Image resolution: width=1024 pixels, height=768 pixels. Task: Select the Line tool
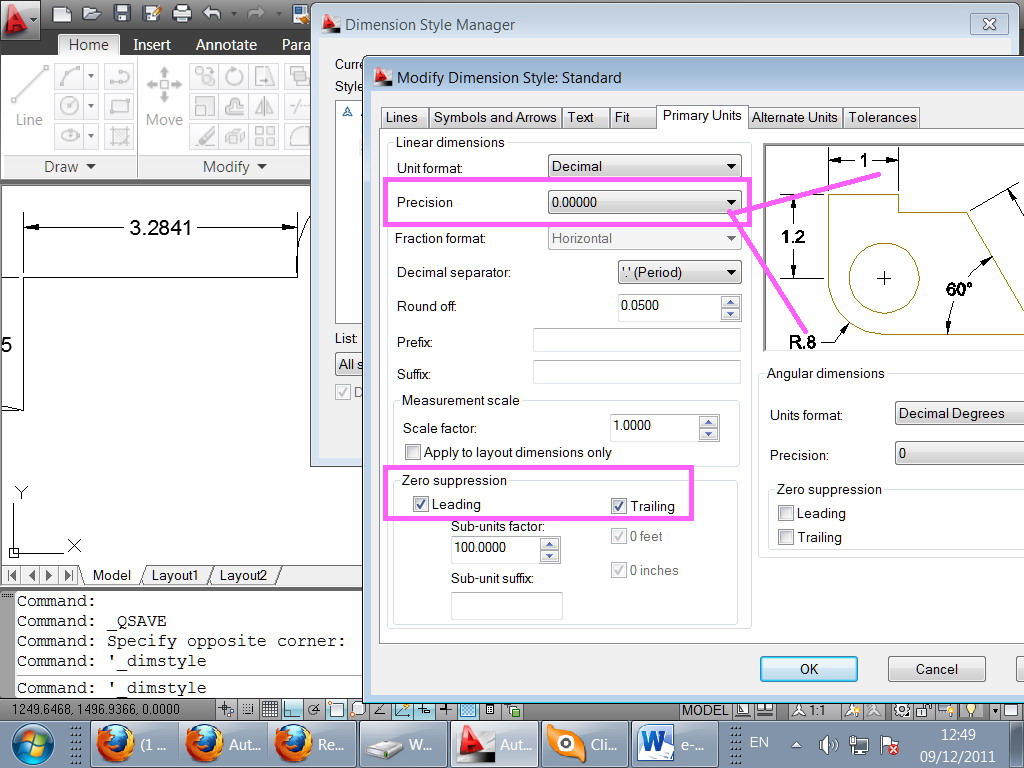[29, 95]
